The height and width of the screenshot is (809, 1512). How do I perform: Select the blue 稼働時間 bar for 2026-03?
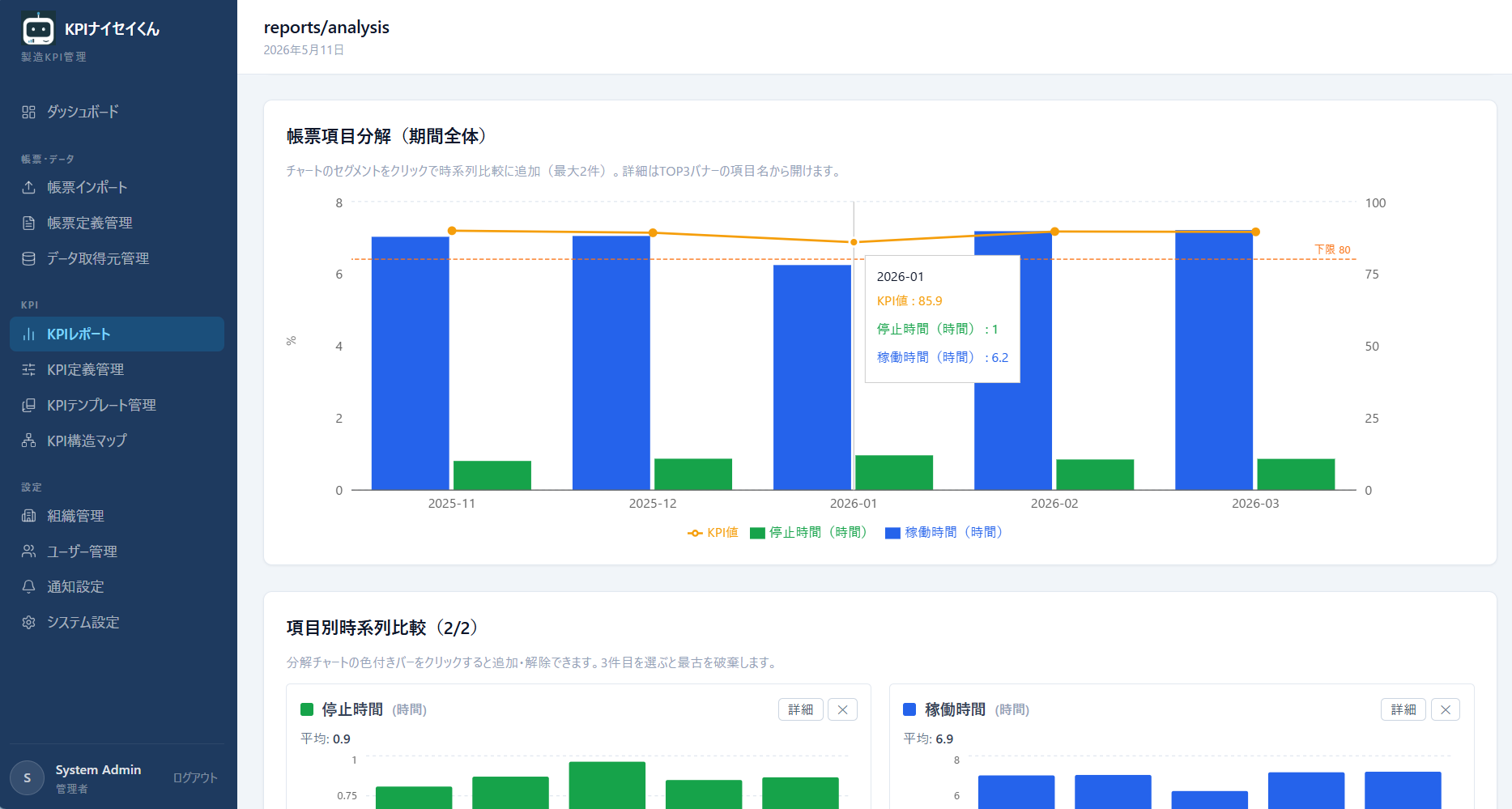tap(1214, 360)
